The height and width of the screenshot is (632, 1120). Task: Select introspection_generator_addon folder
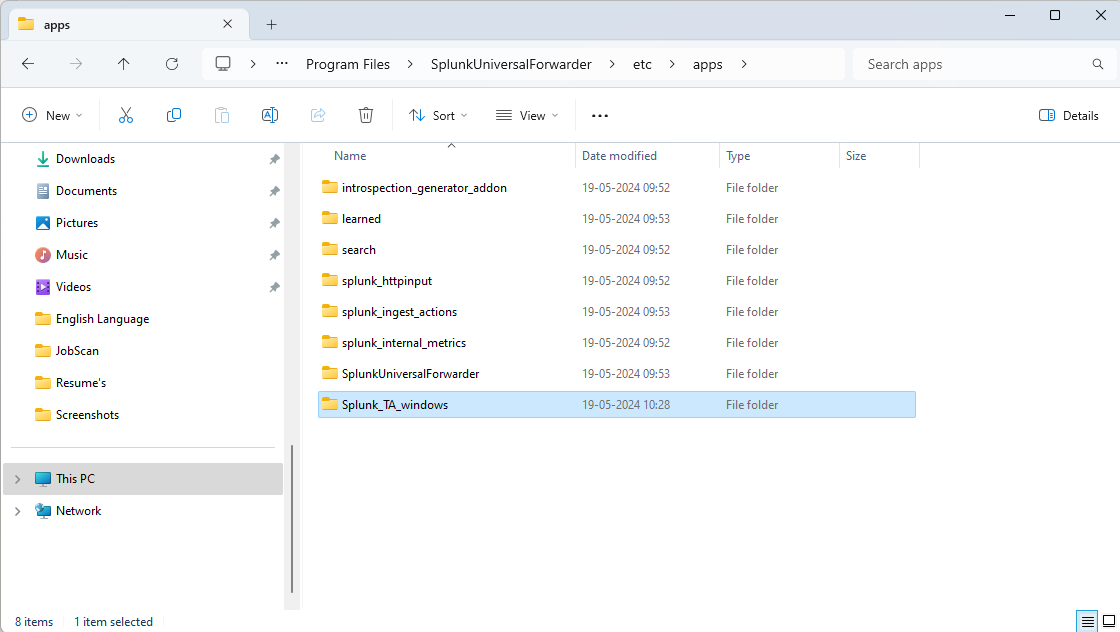(617, 188)
